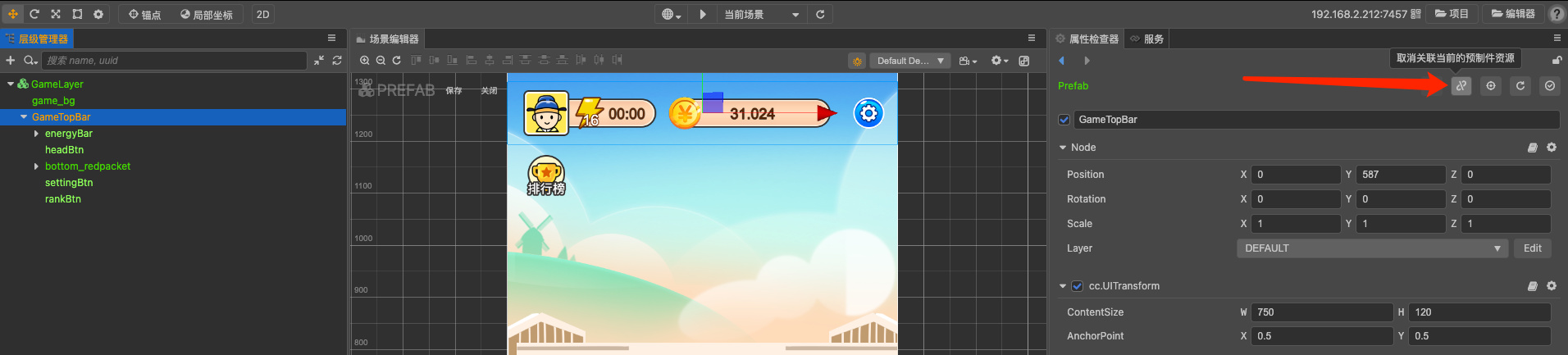Image resolution: width=1568 pixels, height=355 pixels.
Task: Toggle the 锚点 pivot mode button
Action: tap(145, 15)
